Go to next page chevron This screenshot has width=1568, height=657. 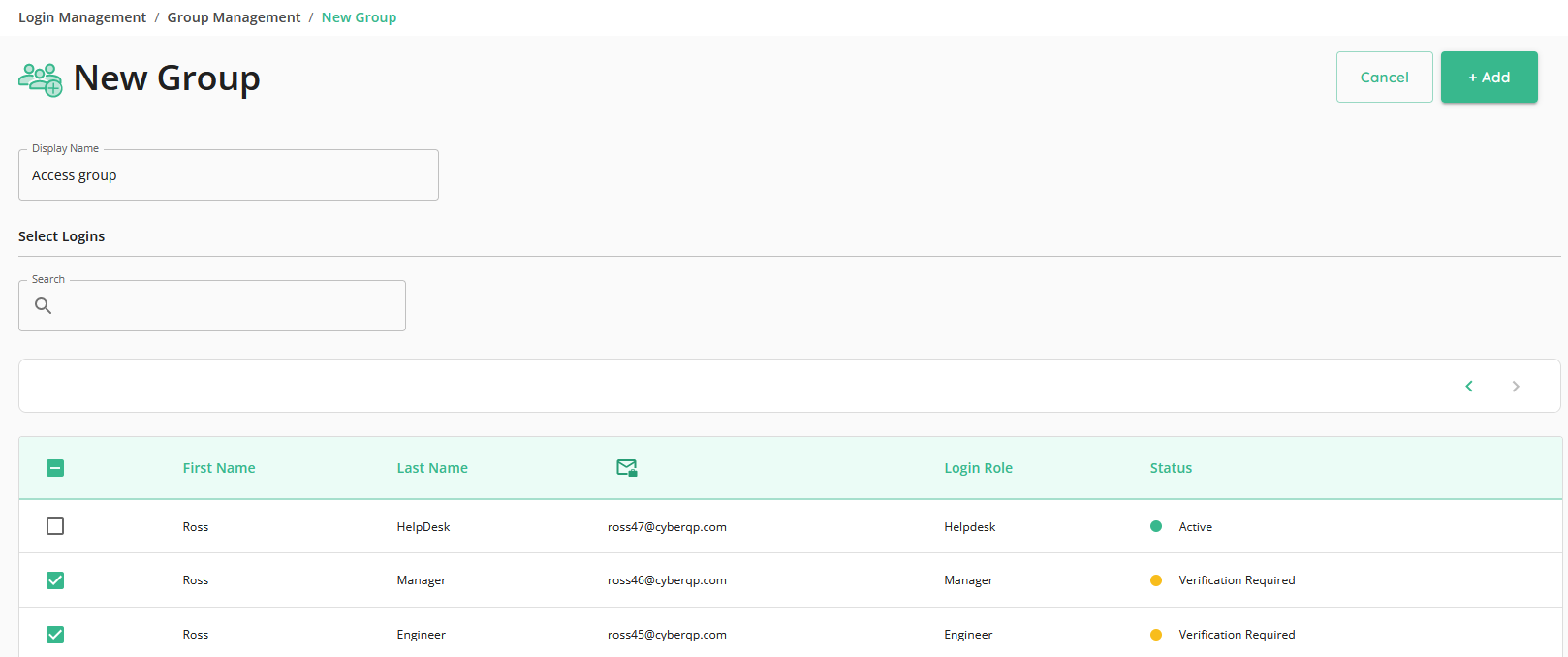[x=1516, y=387]
